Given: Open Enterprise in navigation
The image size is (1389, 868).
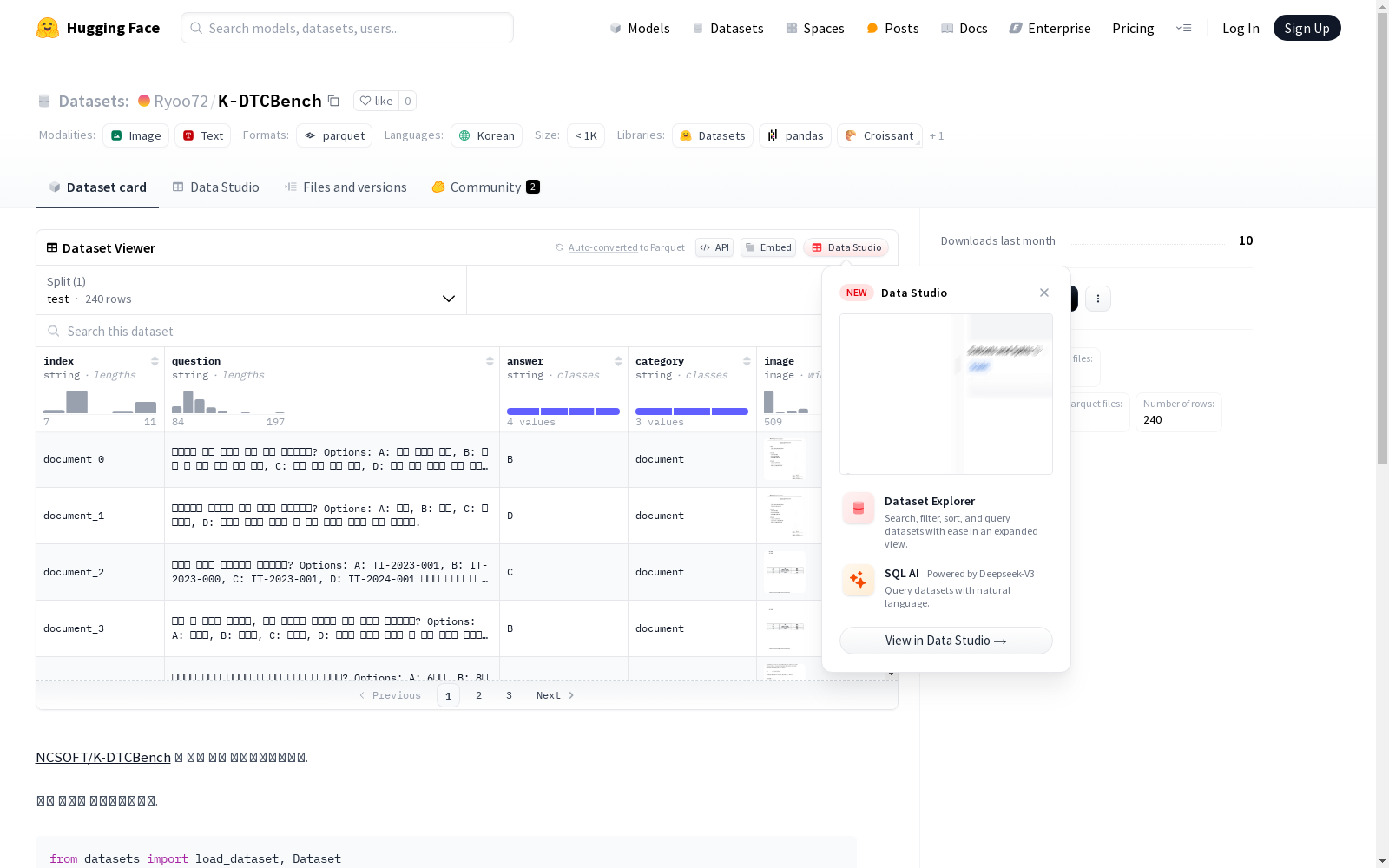Looking at the screenshot, I should 1050,28.
